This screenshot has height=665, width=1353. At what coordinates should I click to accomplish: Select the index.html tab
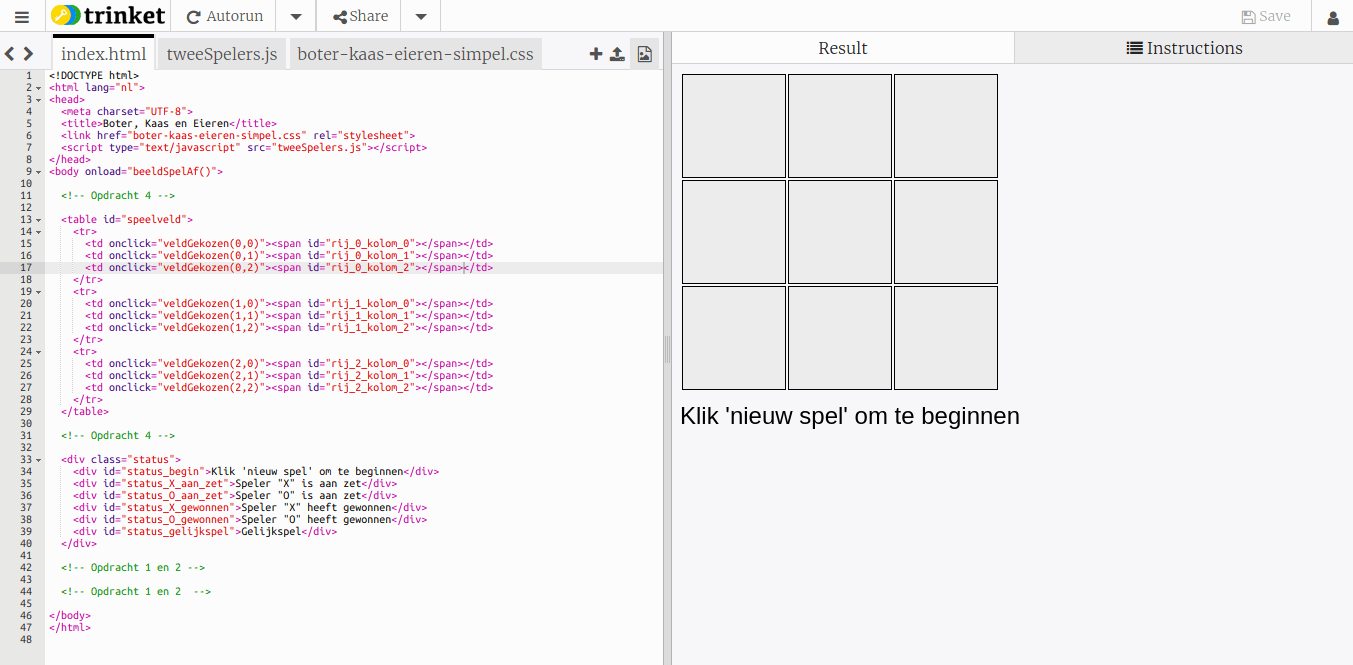pos(104,54)
